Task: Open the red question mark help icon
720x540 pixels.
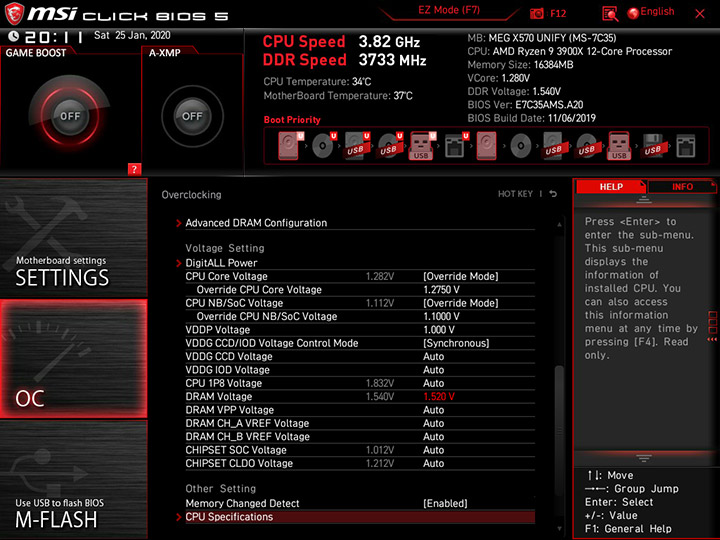Action: [134, 169]
